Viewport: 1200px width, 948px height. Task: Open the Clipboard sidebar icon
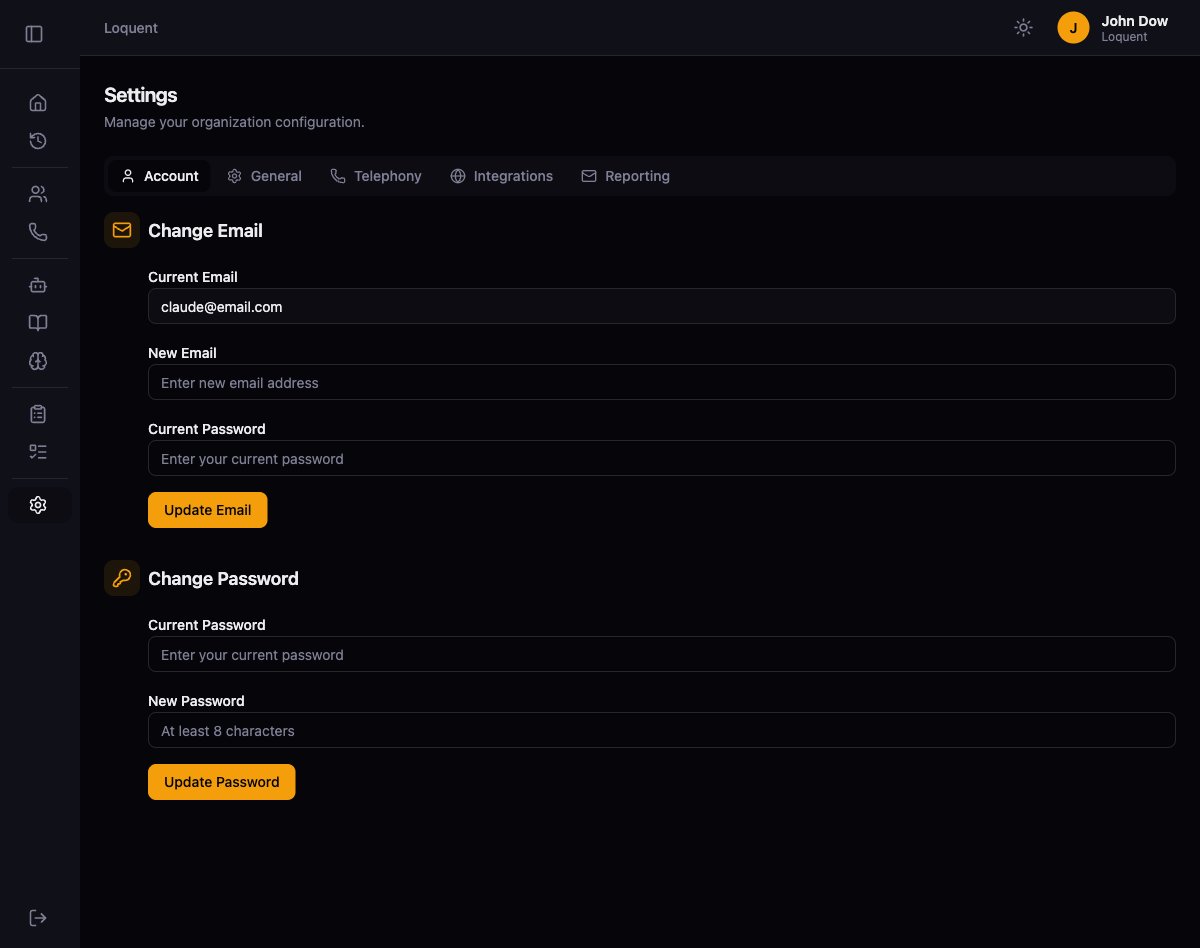click(x=38, y=413)
